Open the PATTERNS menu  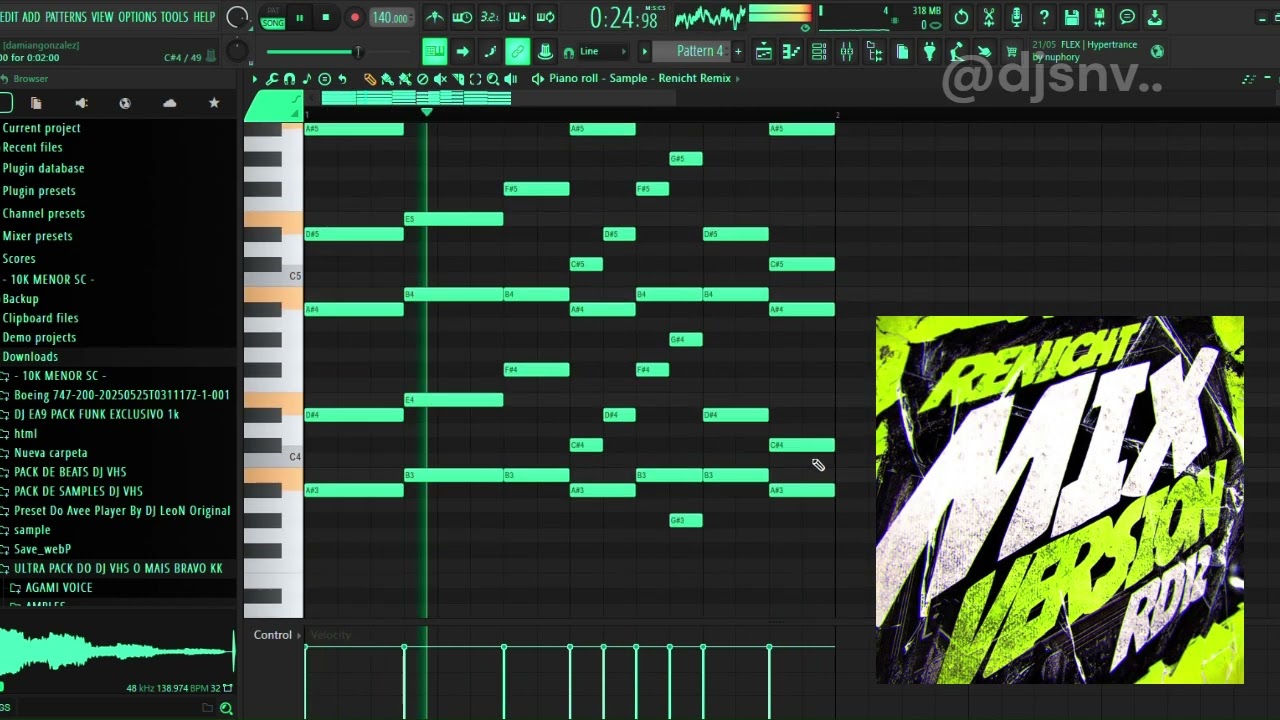66,17
